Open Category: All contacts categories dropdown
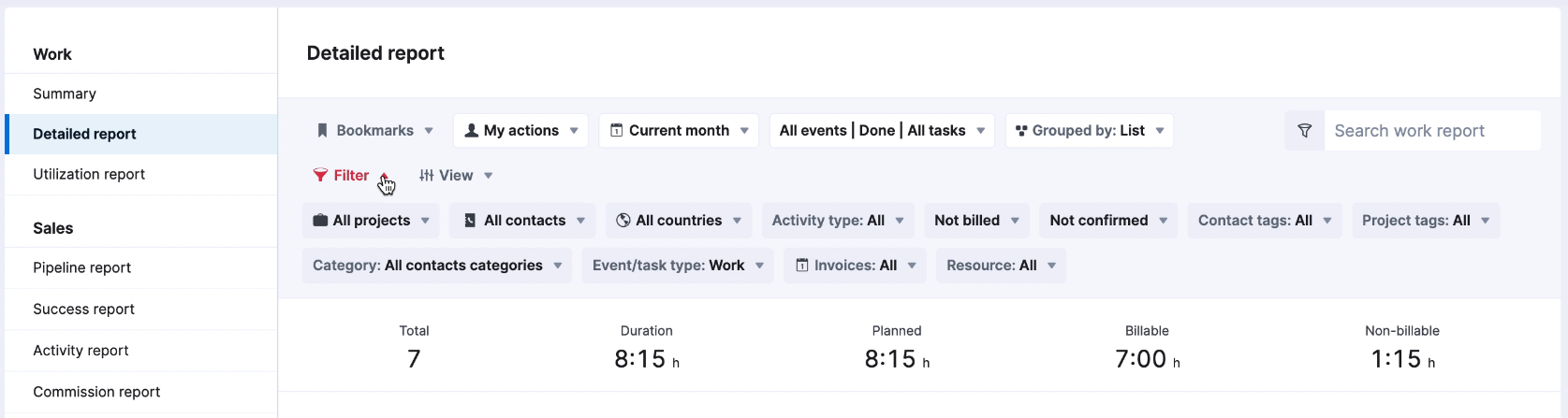 (x=437, y=266)
